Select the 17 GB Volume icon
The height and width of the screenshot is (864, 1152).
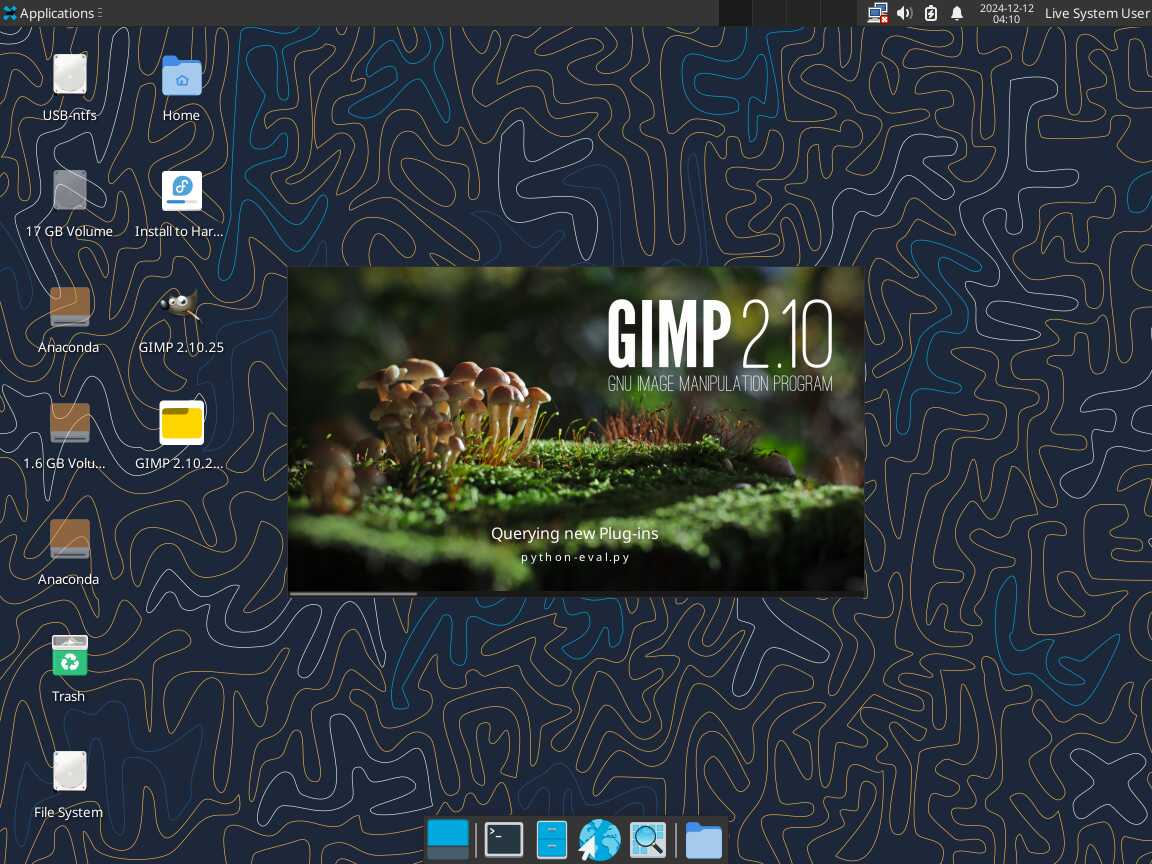click(x=70, y=190)
